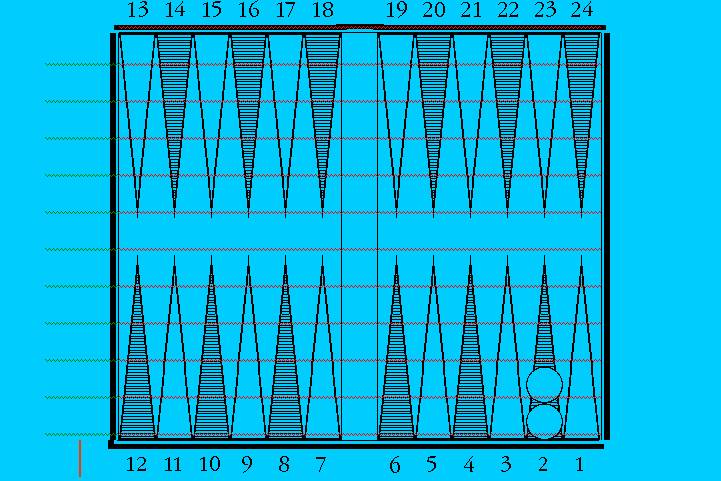Click the hollow triangle of point 13

[137, 126]
